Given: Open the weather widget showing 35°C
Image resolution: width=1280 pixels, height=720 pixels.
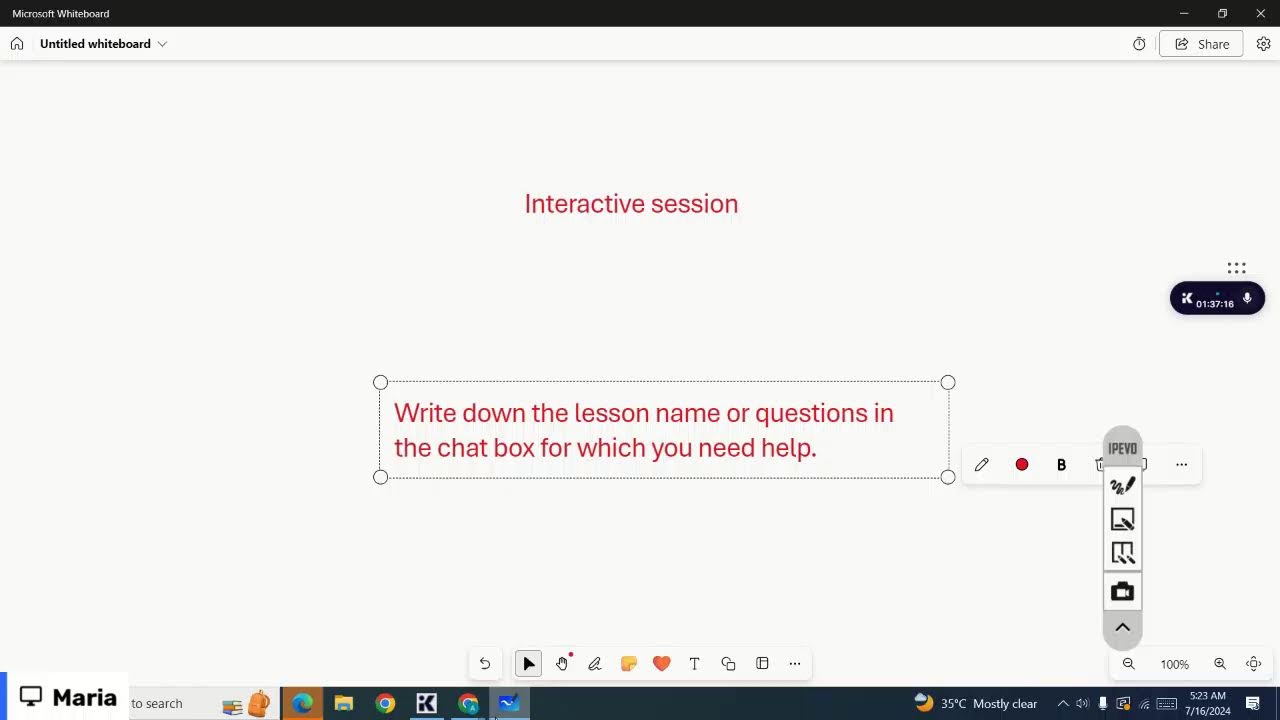Looking at the screenshot, I should point(975,704).
